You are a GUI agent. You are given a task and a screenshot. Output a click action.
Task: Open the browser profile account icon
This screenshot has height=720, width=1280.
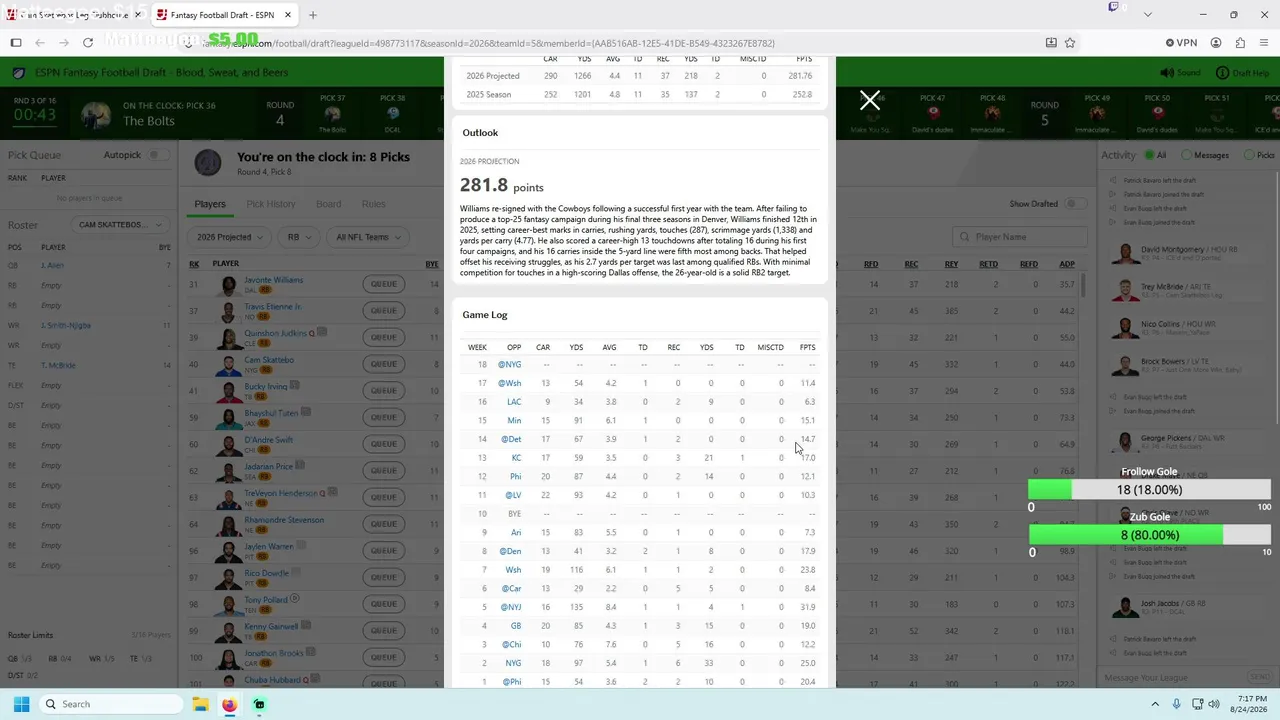pos(1216,43)
